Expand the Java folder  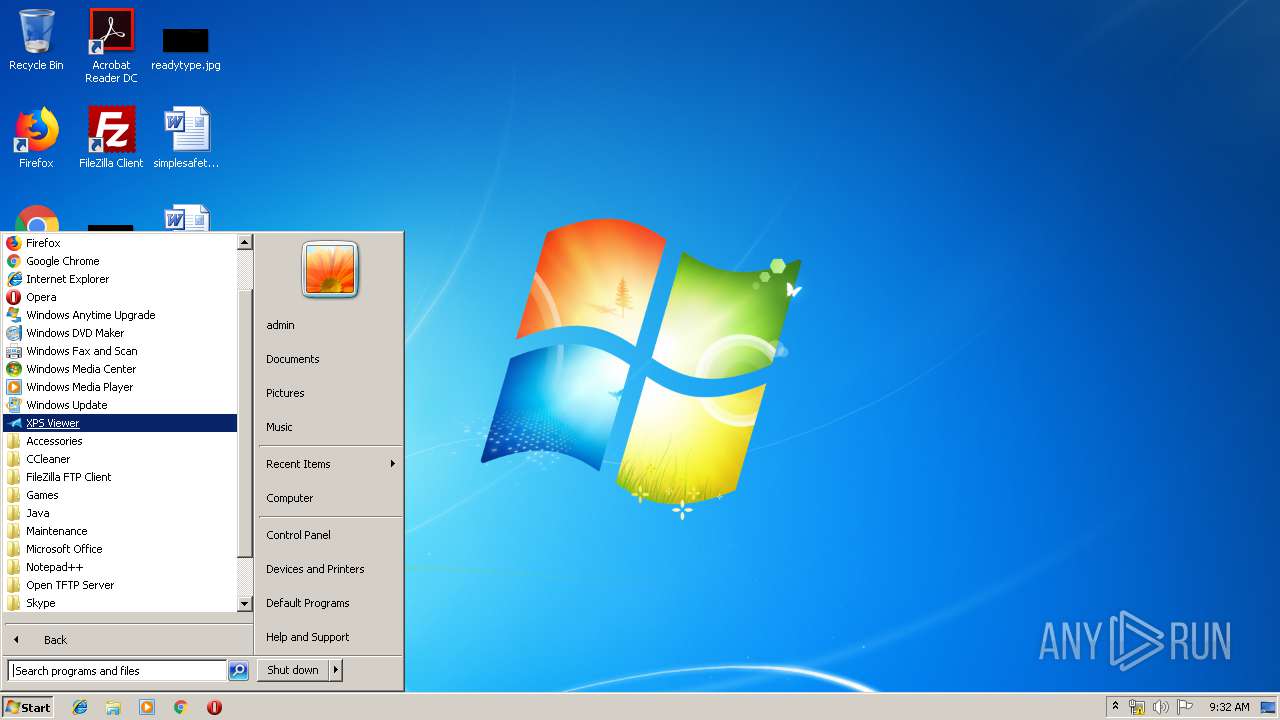click(x=120, y=513)
